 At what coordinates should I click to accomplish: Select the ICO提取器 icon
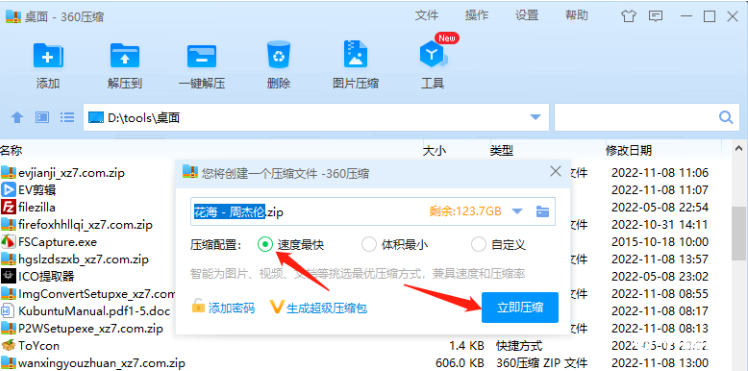click(x=8, y=276)
